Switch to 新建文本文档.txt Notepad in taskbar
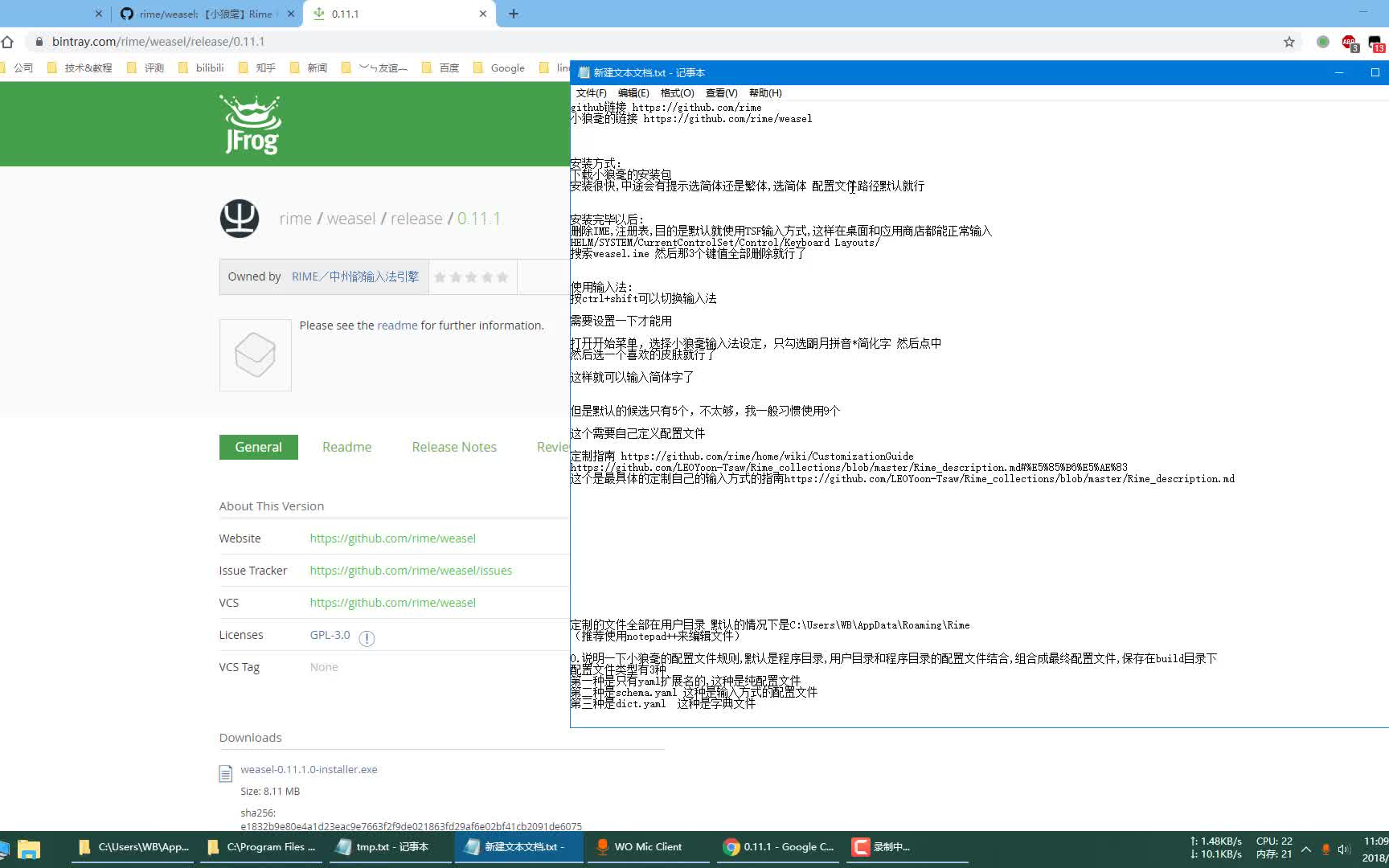The image size is (1389, 868). [519, 847]
